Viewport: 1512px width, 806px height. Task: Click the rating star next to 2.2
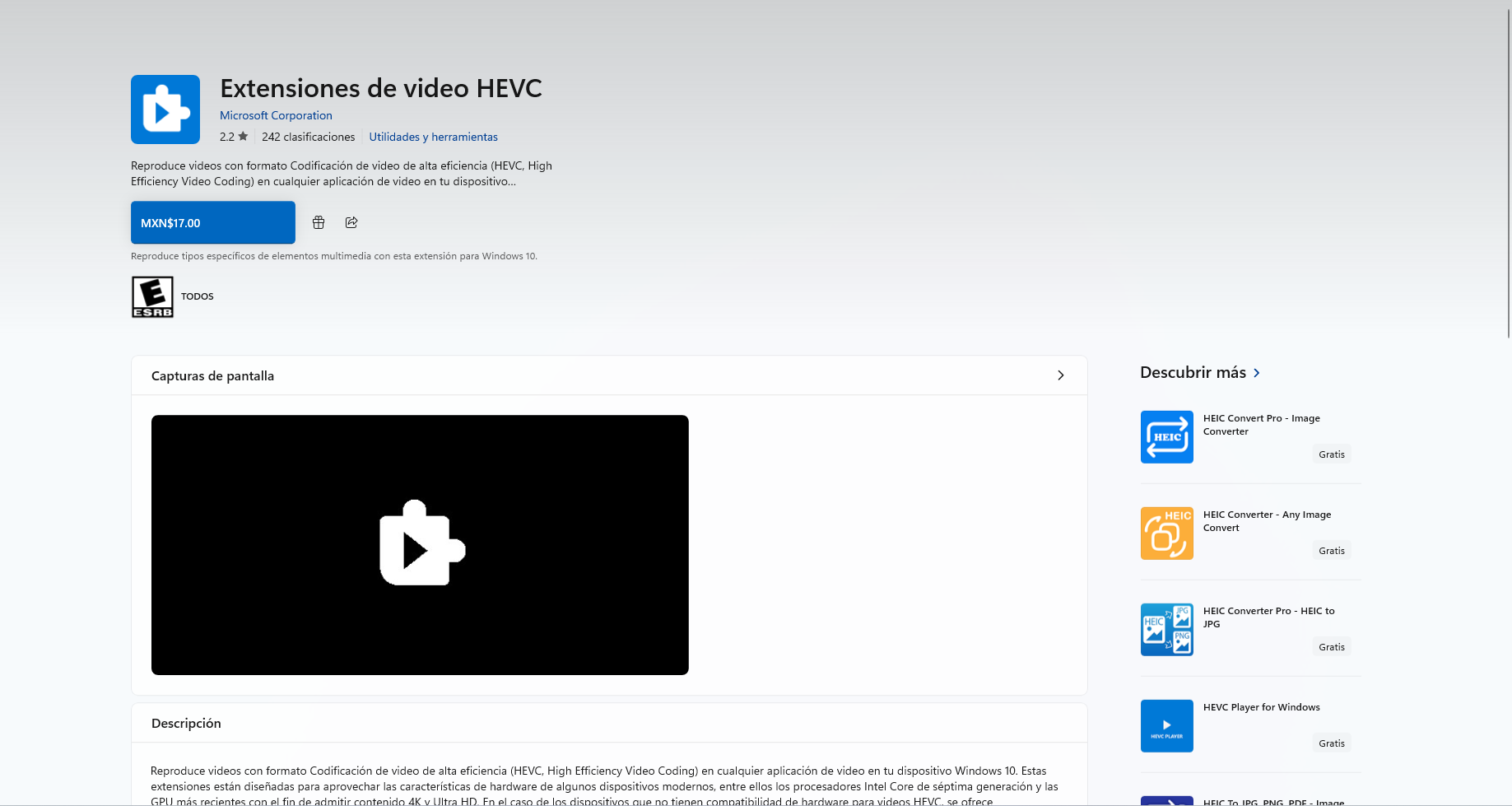pyautogui.click(x=243, y=137)
